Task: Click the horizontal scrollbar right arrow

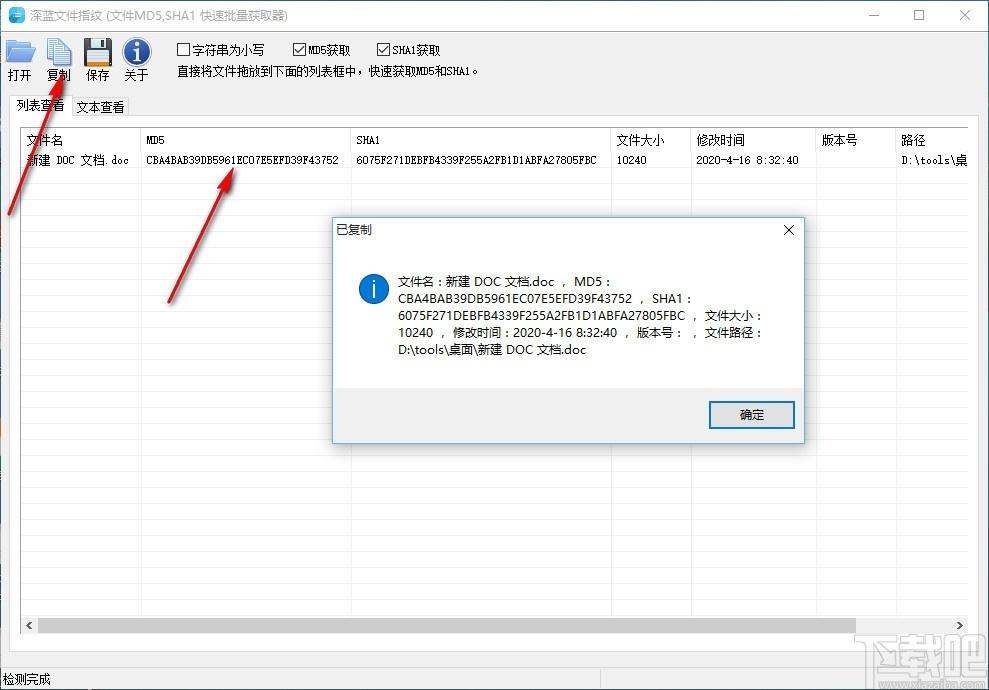Action: (x=959, y=625)
